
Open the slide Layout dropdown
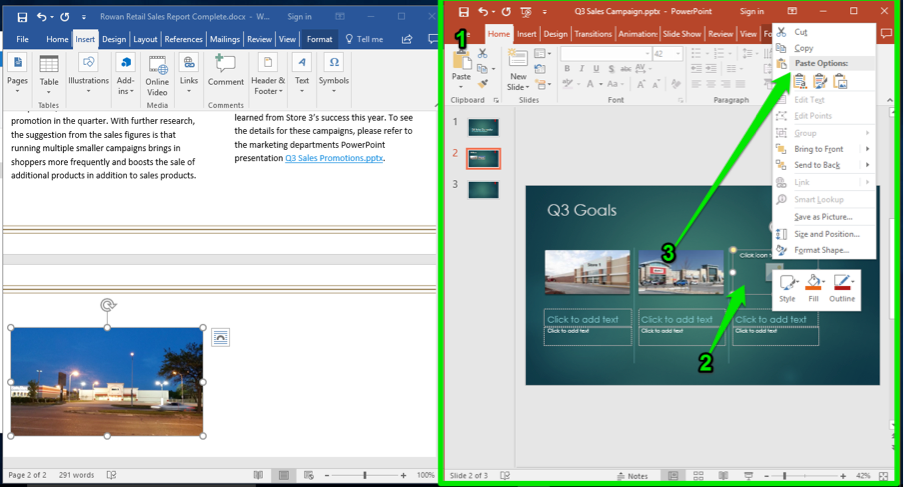pos(542,54)
